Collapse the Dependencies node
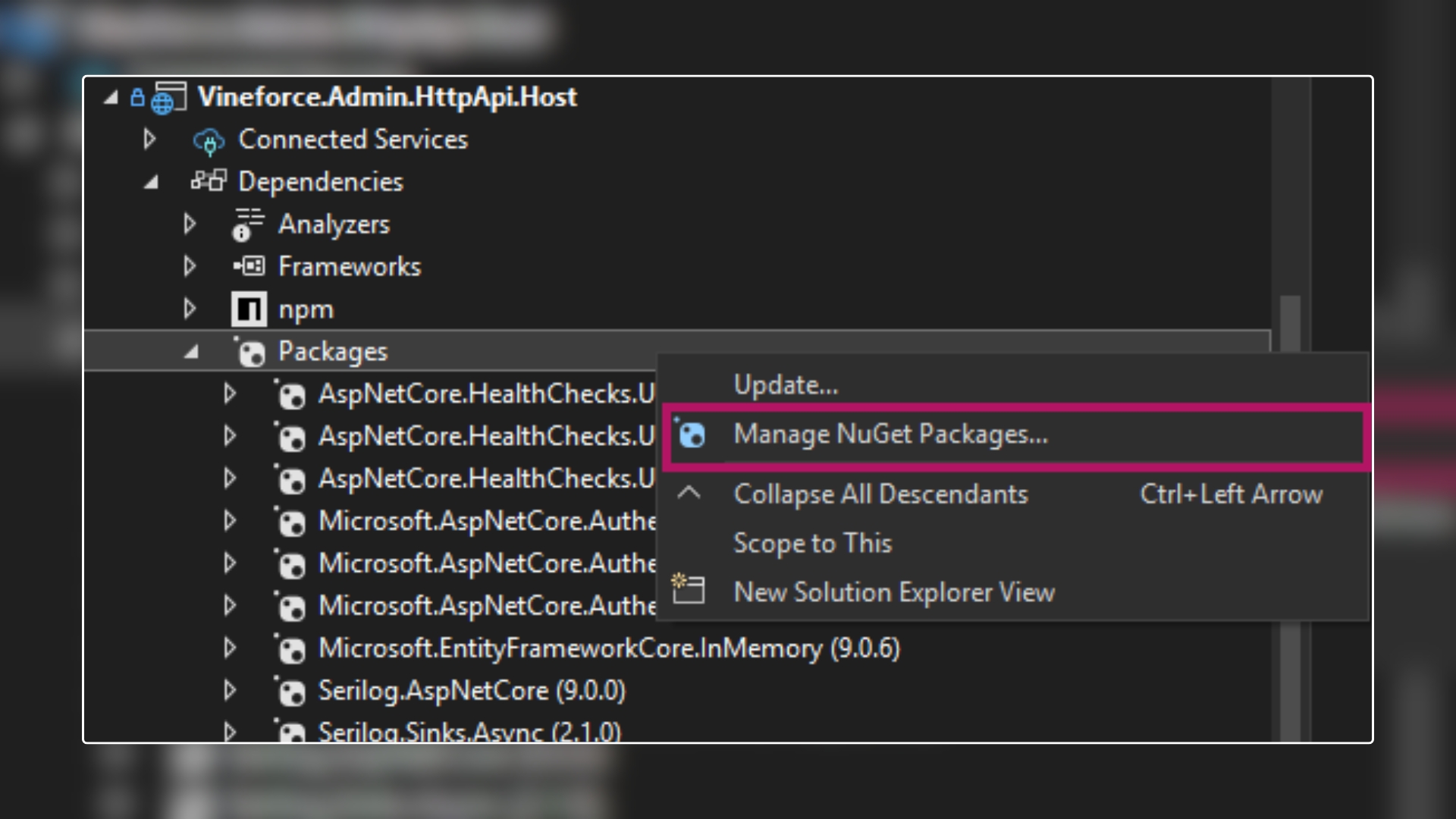1456x819 pixels. [152, 182]
